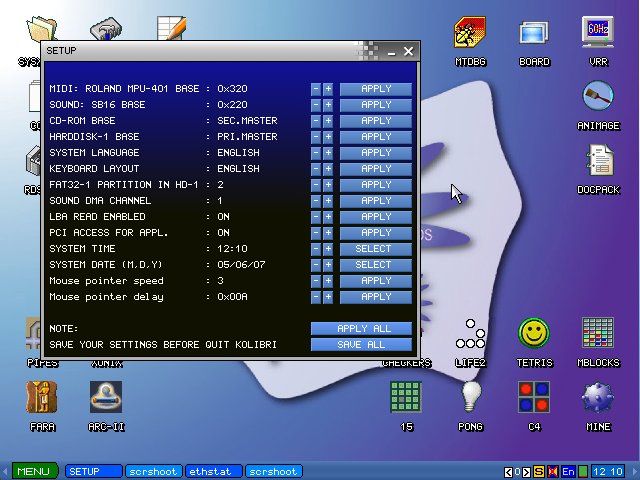The width and height of the screenshot is (640, 480).
Task: Open the C4 game icon
Action: click(534, 398)
